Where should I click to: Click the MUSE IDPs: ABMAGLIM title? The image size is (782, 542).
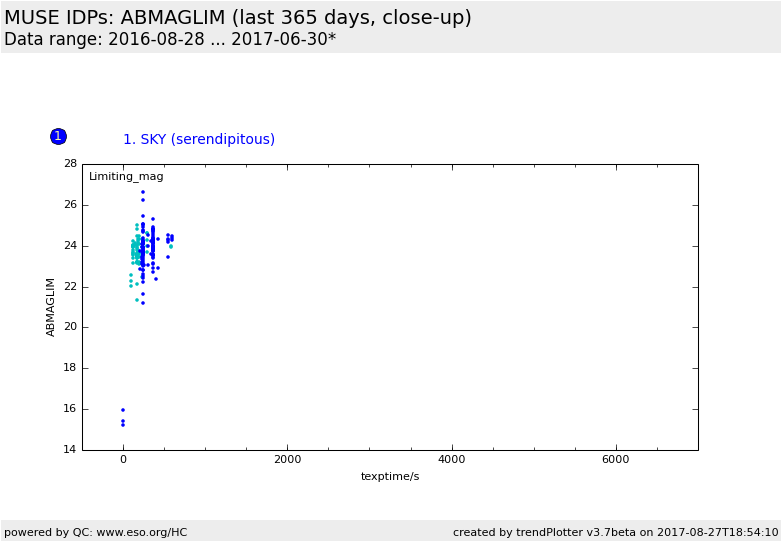(x=238, y=18)
